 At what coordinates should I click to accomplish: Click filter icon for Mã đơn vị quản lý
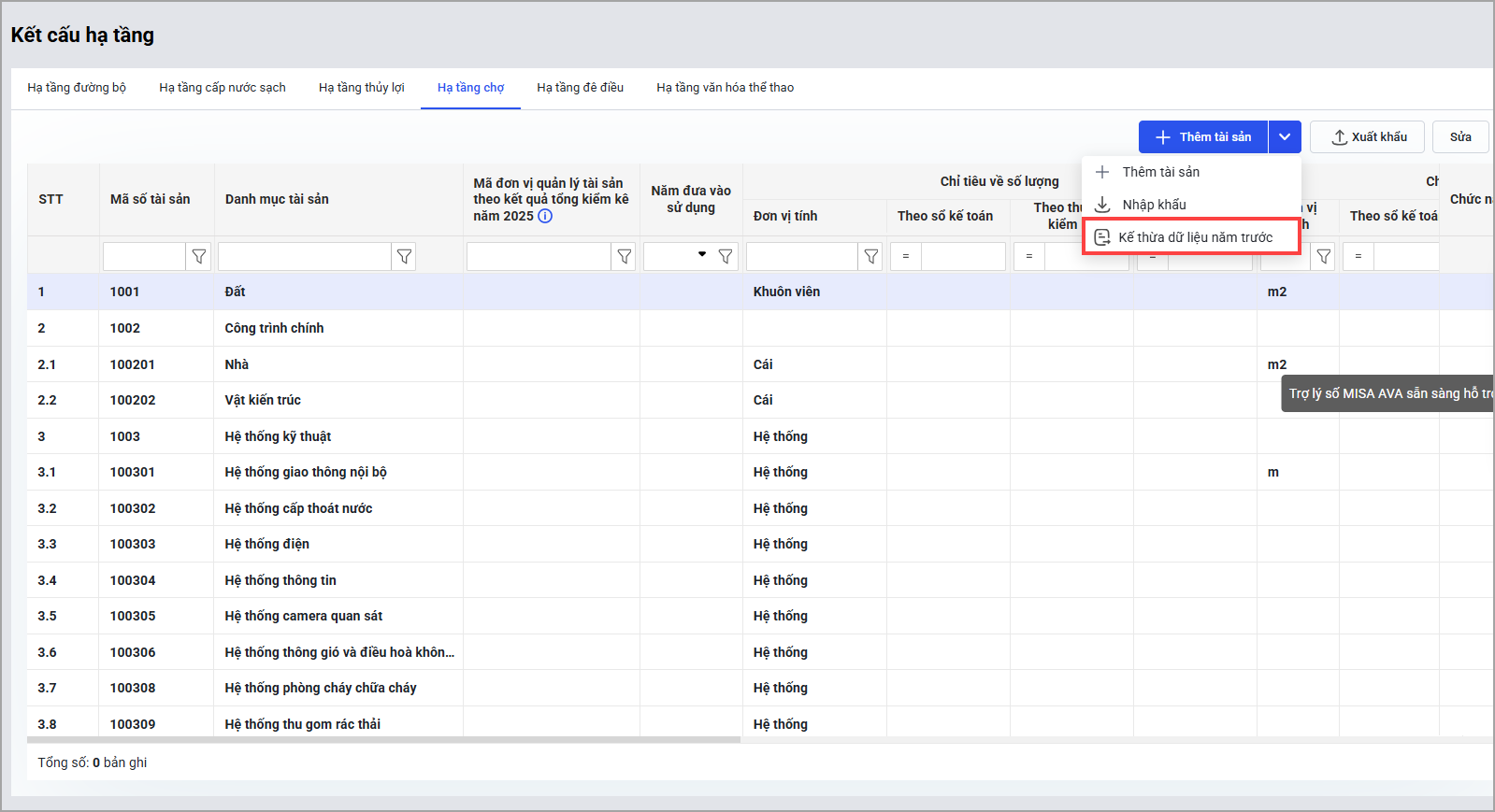coord(625,257)
